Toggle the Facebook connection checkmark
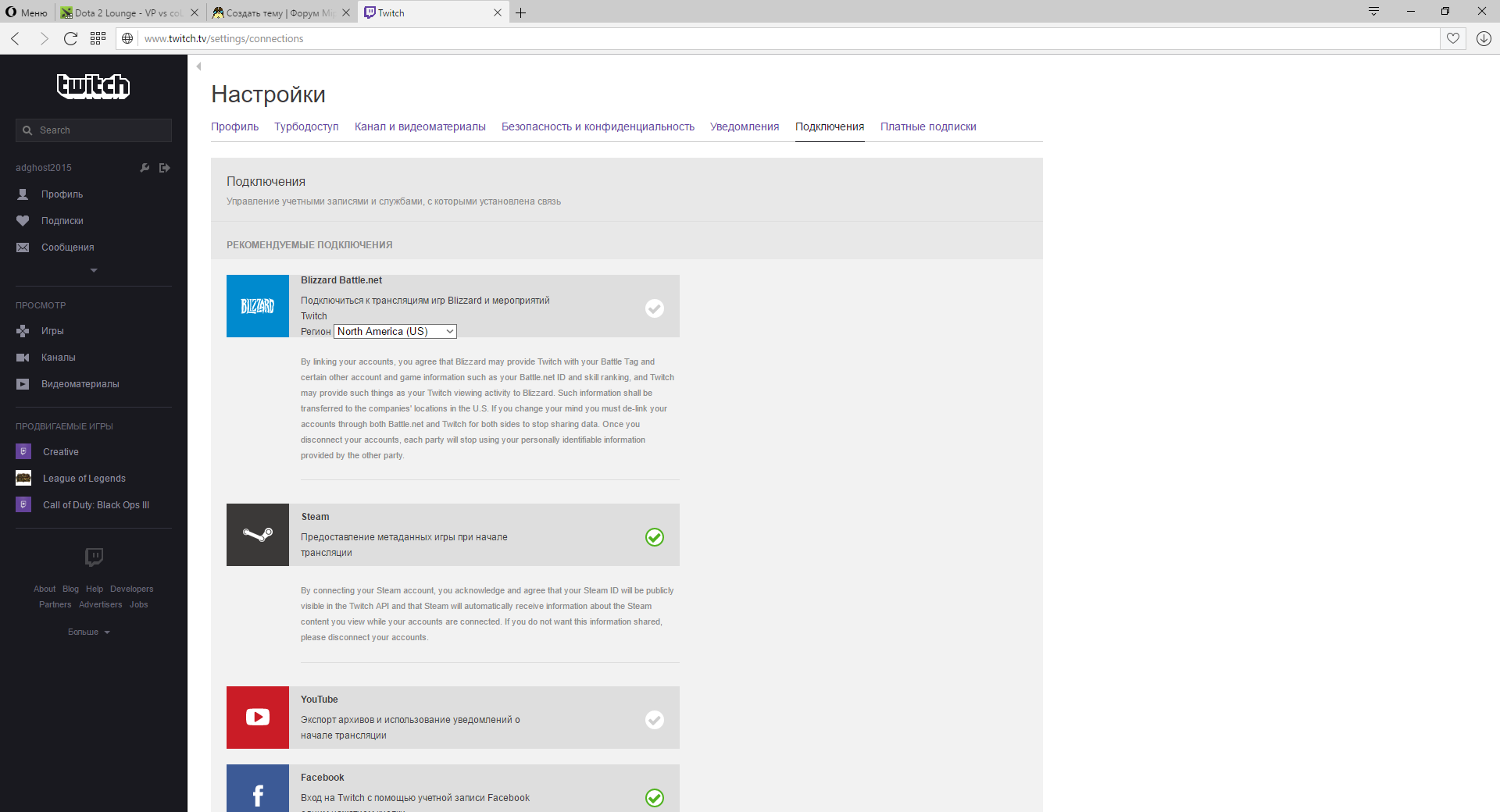 tap(655, 798)
